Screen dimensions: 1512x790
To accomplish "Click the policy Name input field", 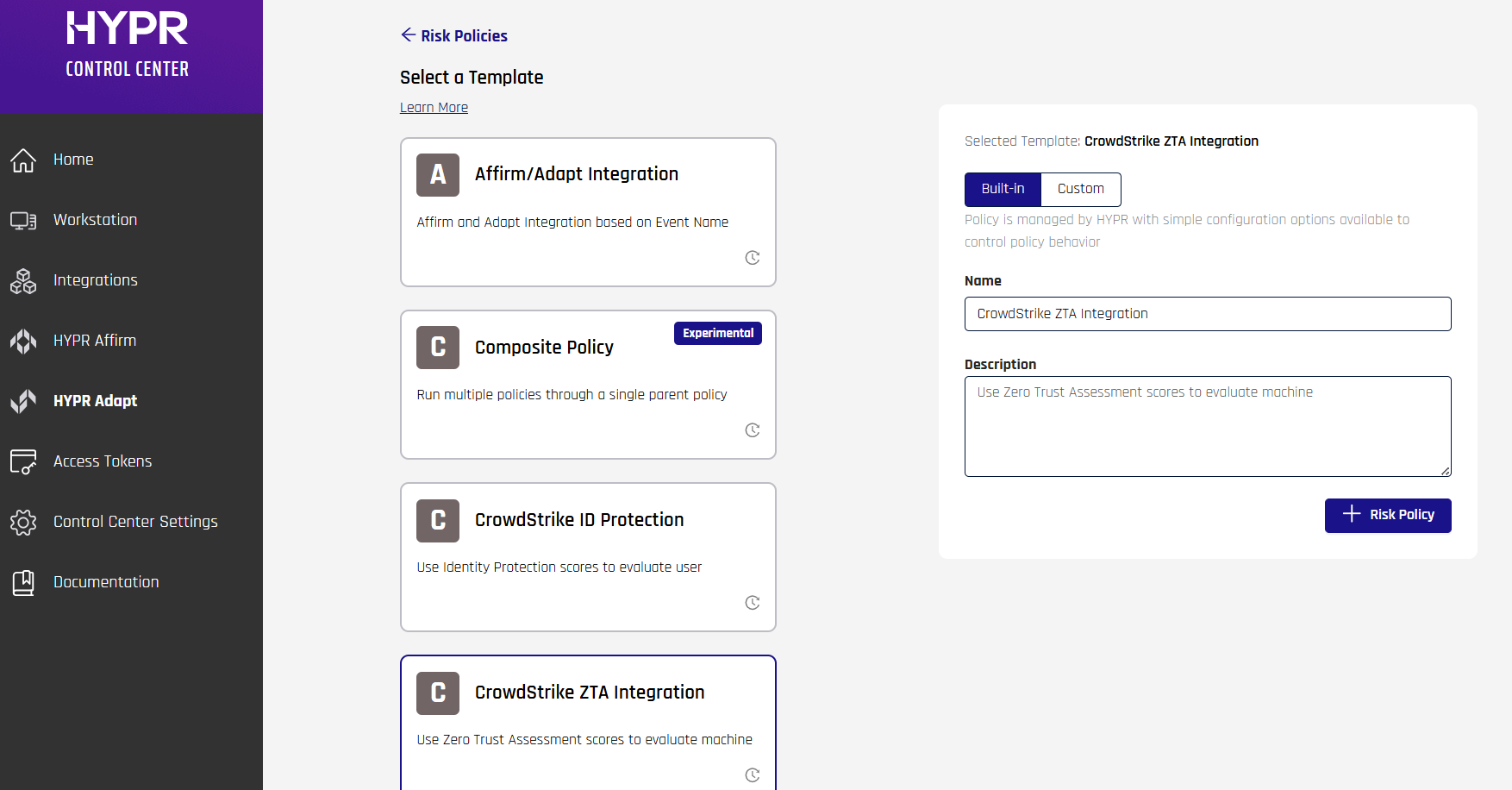I will [1207, 314].
